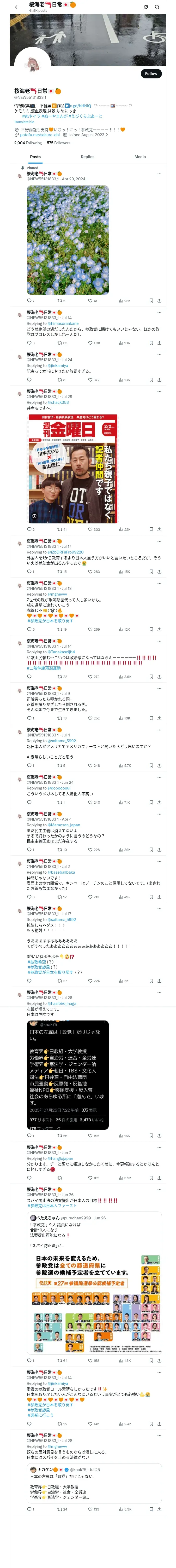Open search with the magnifier icon
The height and width of the screenshot is (1568, 176).
157,7
